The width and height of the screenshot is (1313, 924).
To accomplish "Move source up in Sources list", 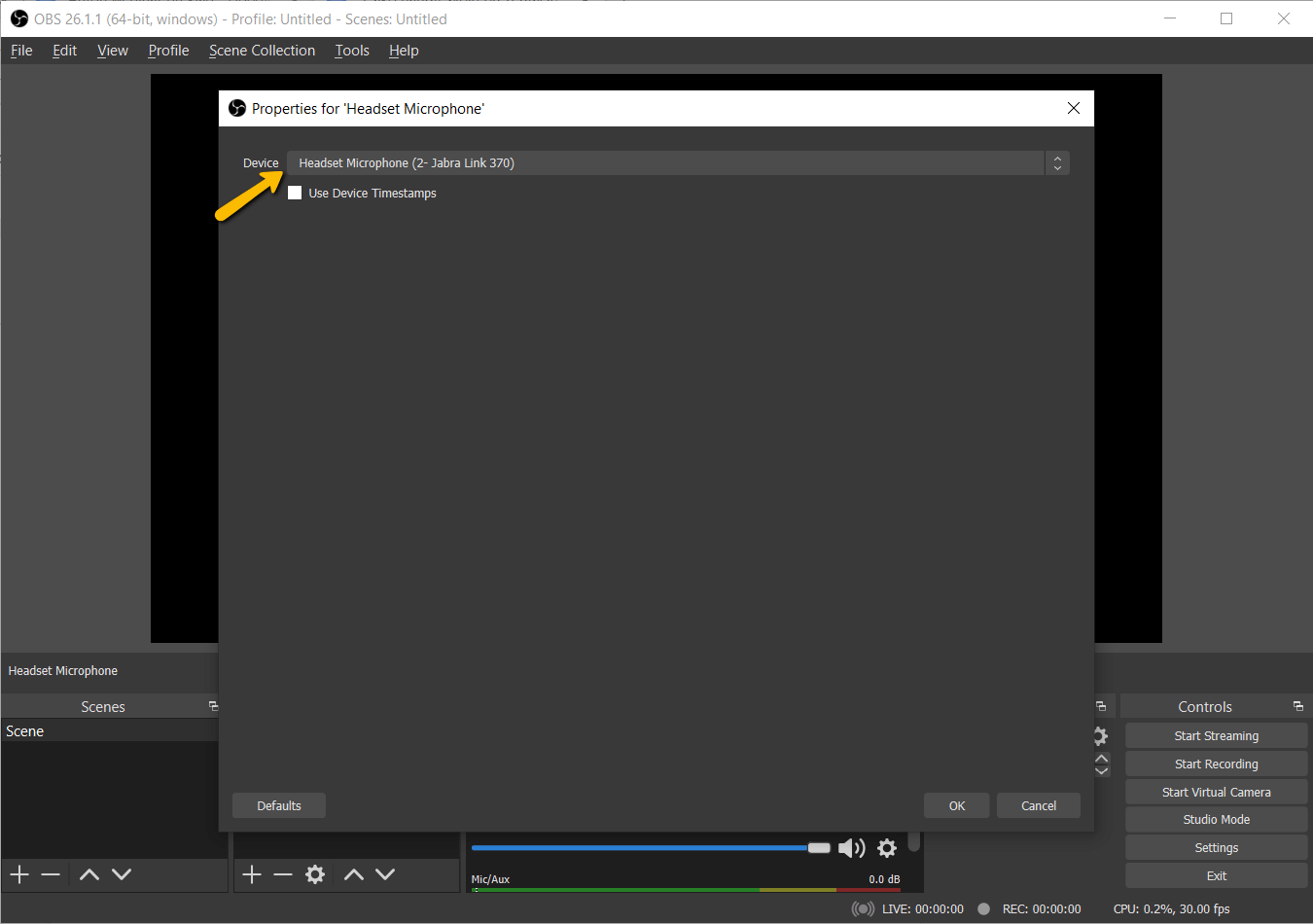I will [x=354, y=874].
